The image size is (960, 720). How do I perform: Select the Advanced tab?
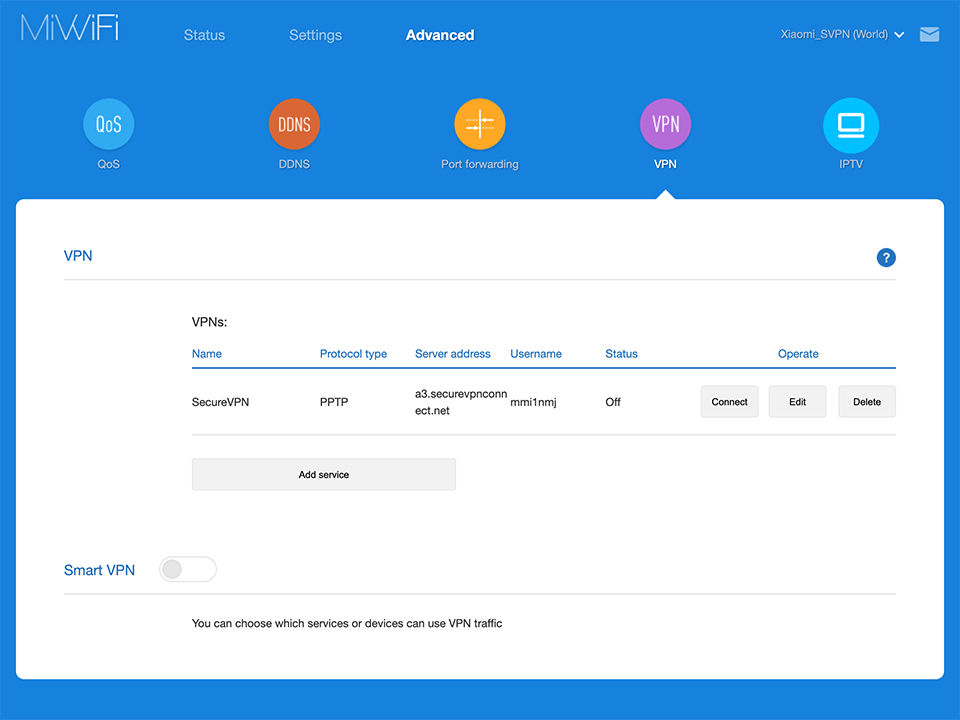(440, 35)
